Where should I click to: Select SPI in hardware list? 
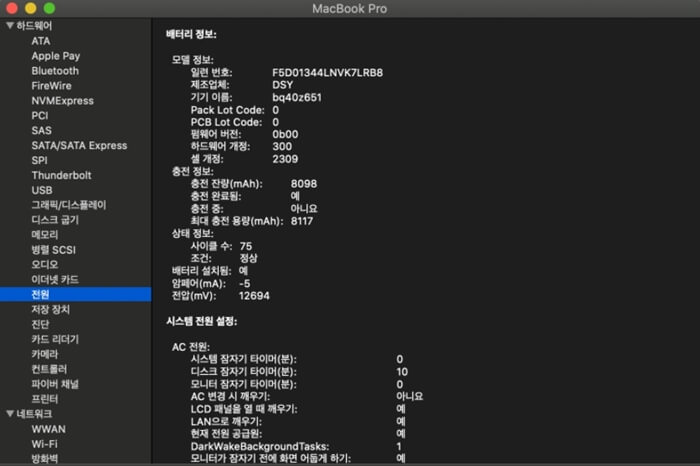pyautogui.click(x=39, y=160)
